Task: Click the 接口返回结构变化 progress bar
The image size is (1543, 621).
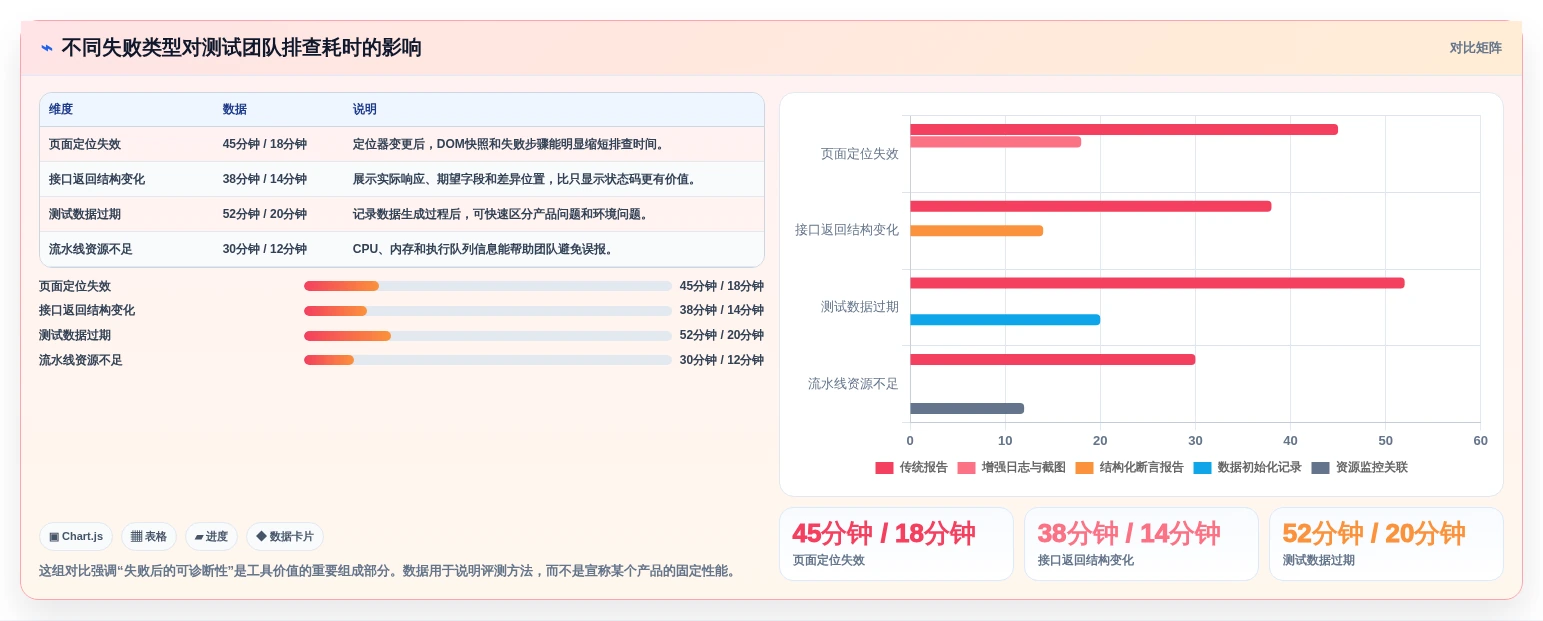Action: (488, 311)
